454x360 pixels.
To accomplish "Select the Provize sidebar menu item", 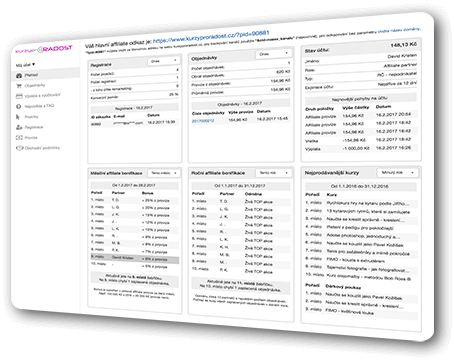I will [x=31, y=138].
